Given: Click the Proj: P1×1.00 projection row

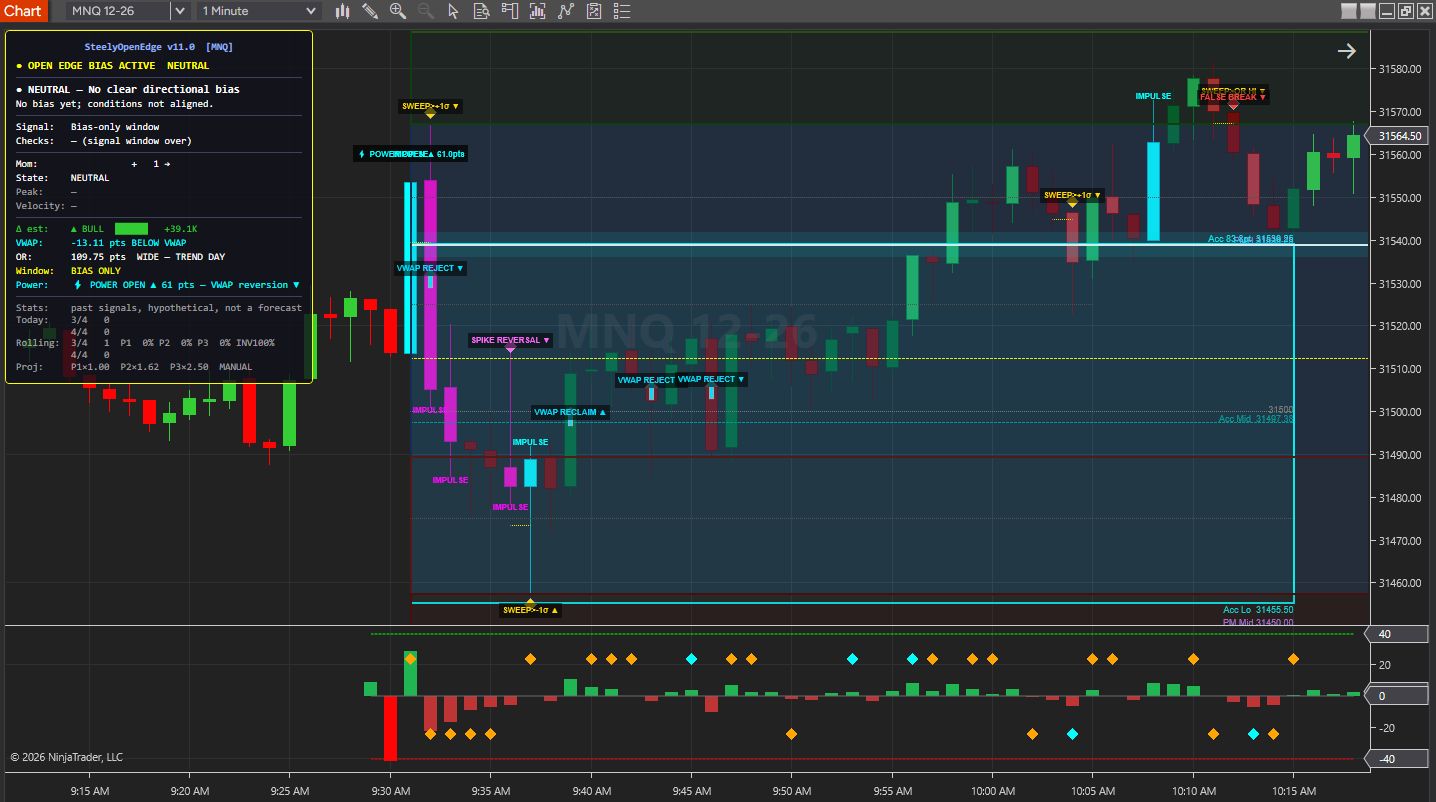Looking at the screenshot, I should click(x=134, y=367).
